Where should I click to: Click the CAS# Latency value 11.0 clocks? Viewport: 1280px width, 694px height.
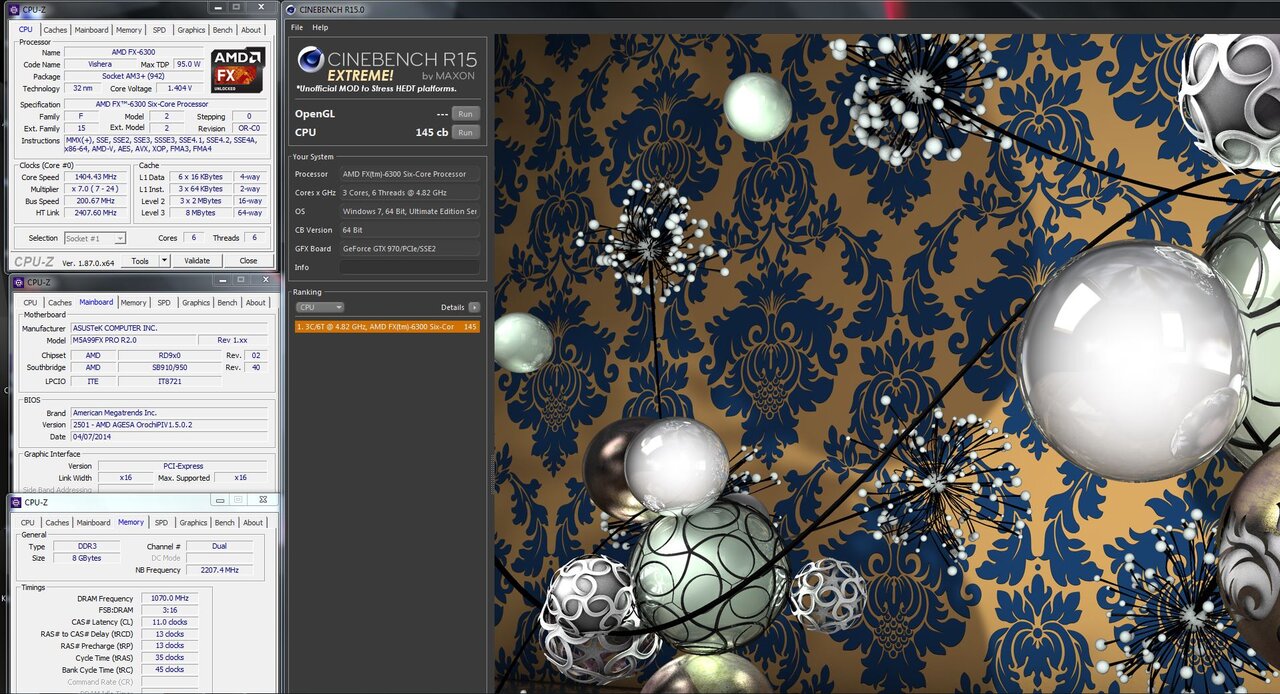(x=169, y=622)
